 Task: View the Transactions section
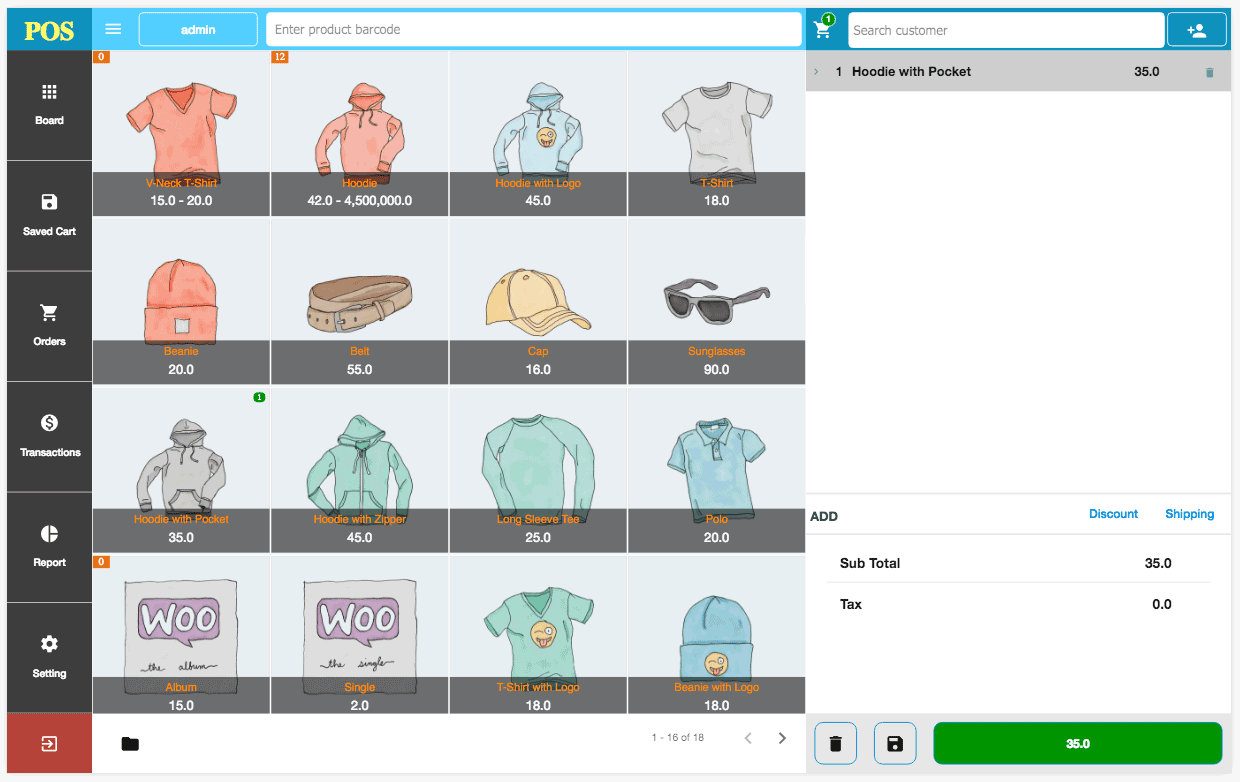pos(48,437)
